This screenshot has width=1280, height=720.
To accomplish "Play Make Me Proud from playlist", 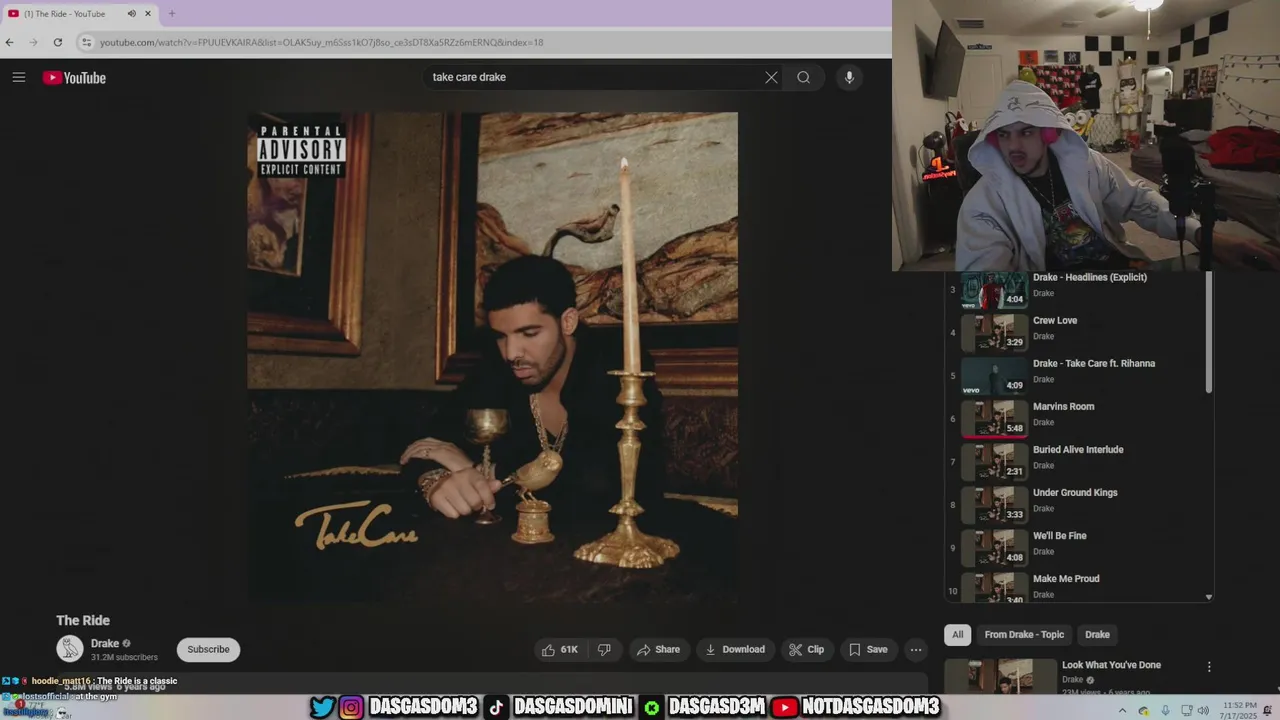I will (x=1066, y=578).
